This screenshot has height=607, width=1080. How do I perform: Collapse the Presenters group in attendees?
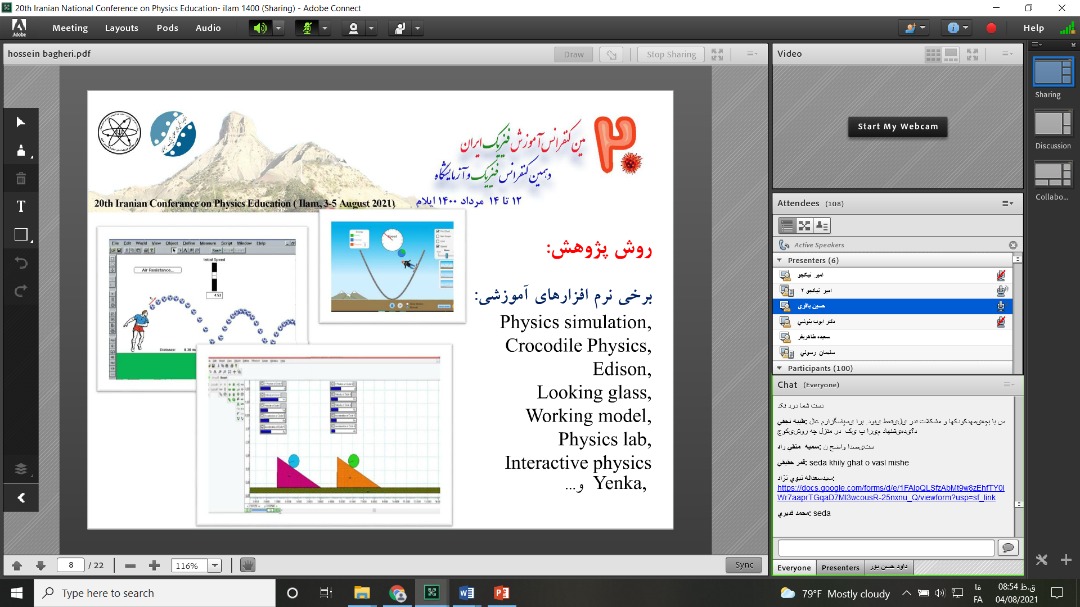(780, 260)
